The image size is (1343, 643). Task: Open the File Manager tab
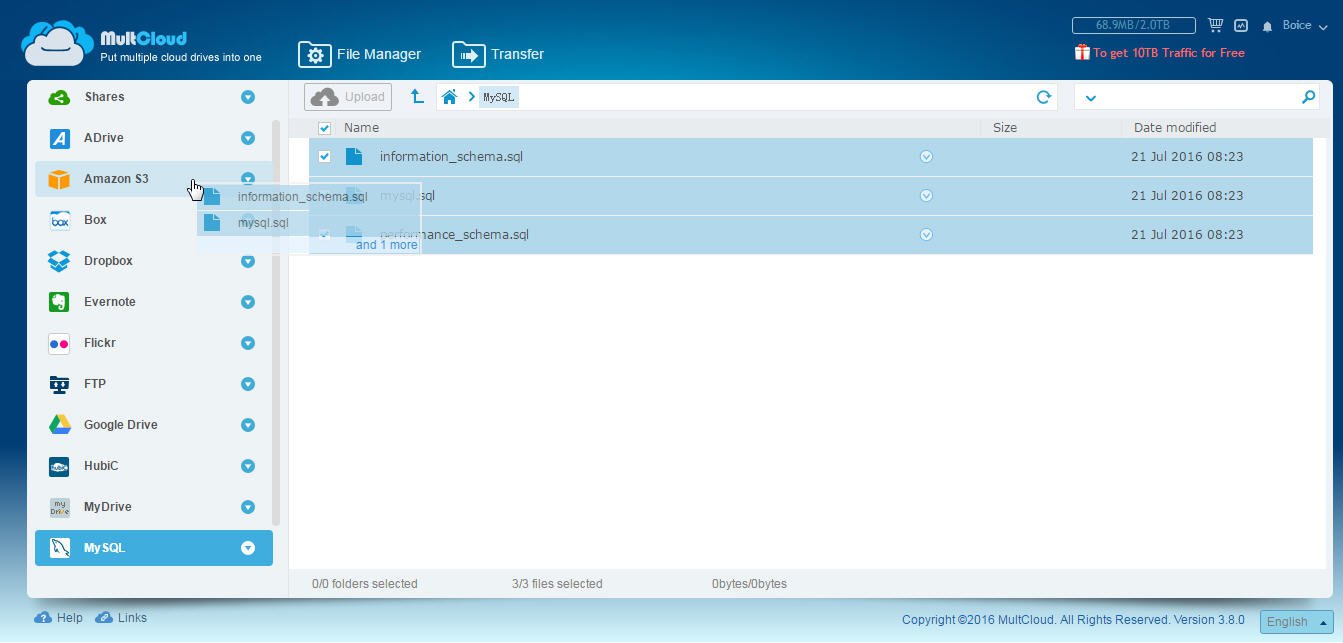(x=360, y=54)
